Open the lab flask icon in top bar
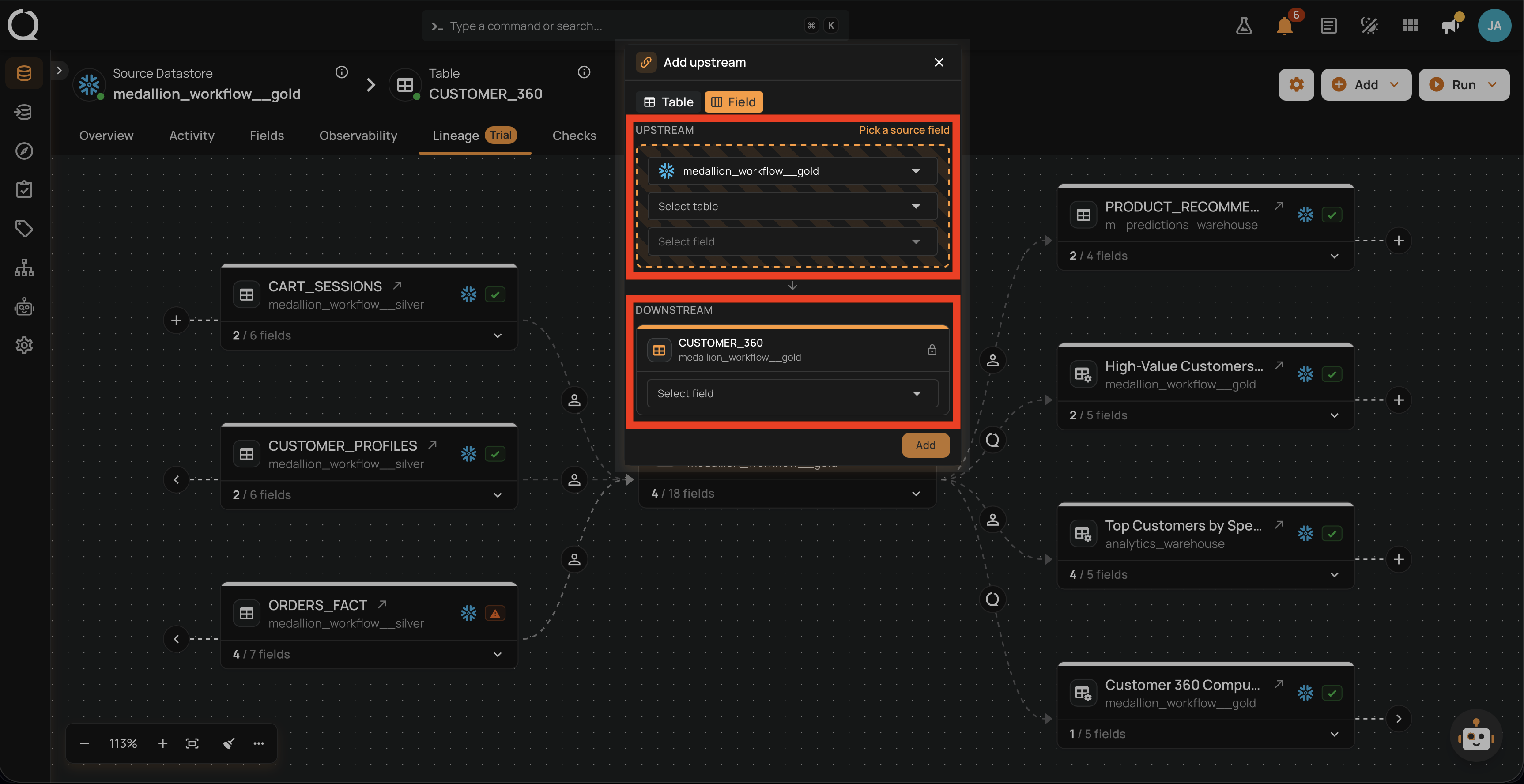The height and width of the screenshot is (784, 1524). pyautogui.click(x=1244, y=26)
